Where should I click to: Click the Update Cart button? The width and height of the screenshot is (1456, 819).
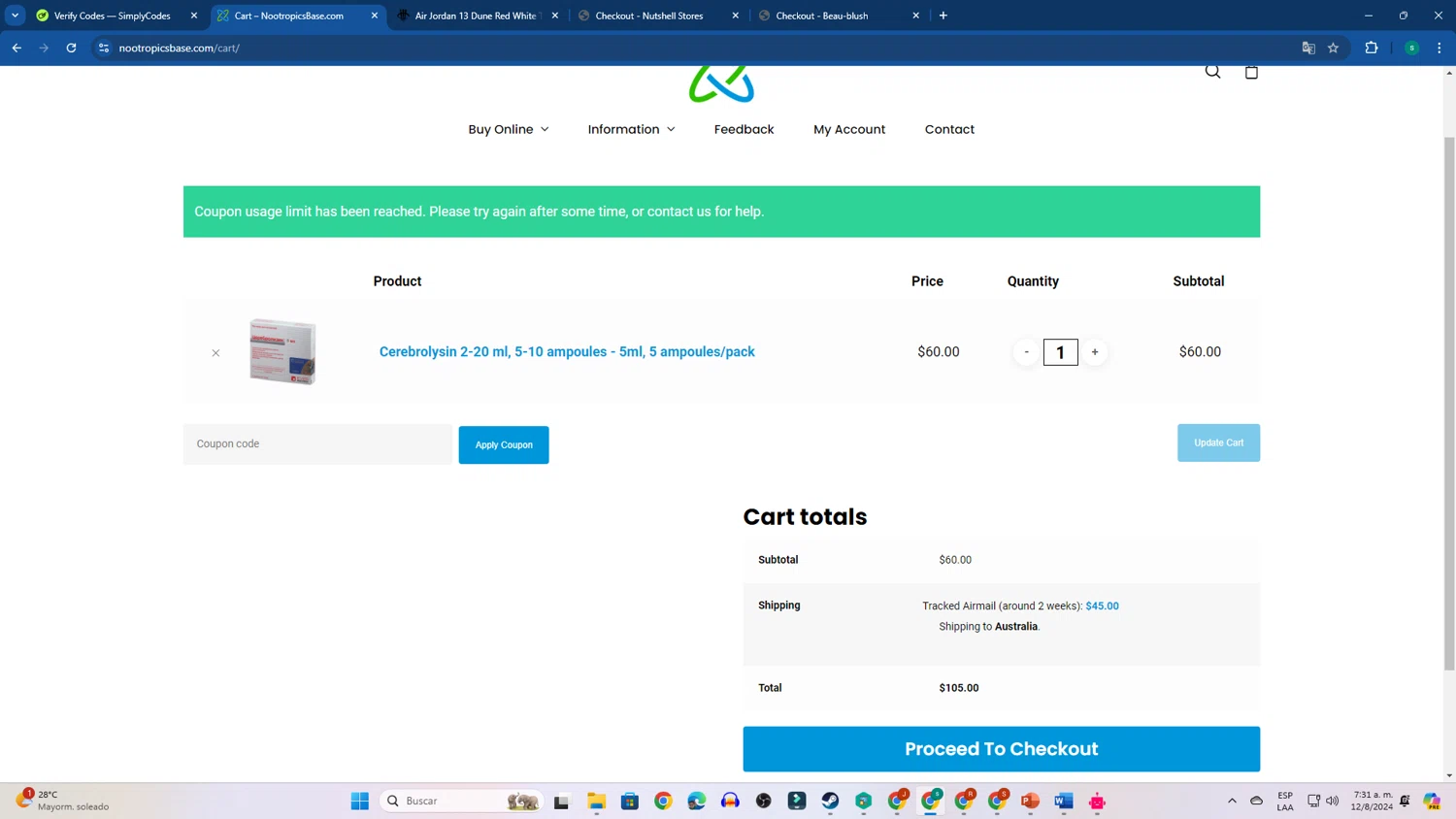[1218, 442]
